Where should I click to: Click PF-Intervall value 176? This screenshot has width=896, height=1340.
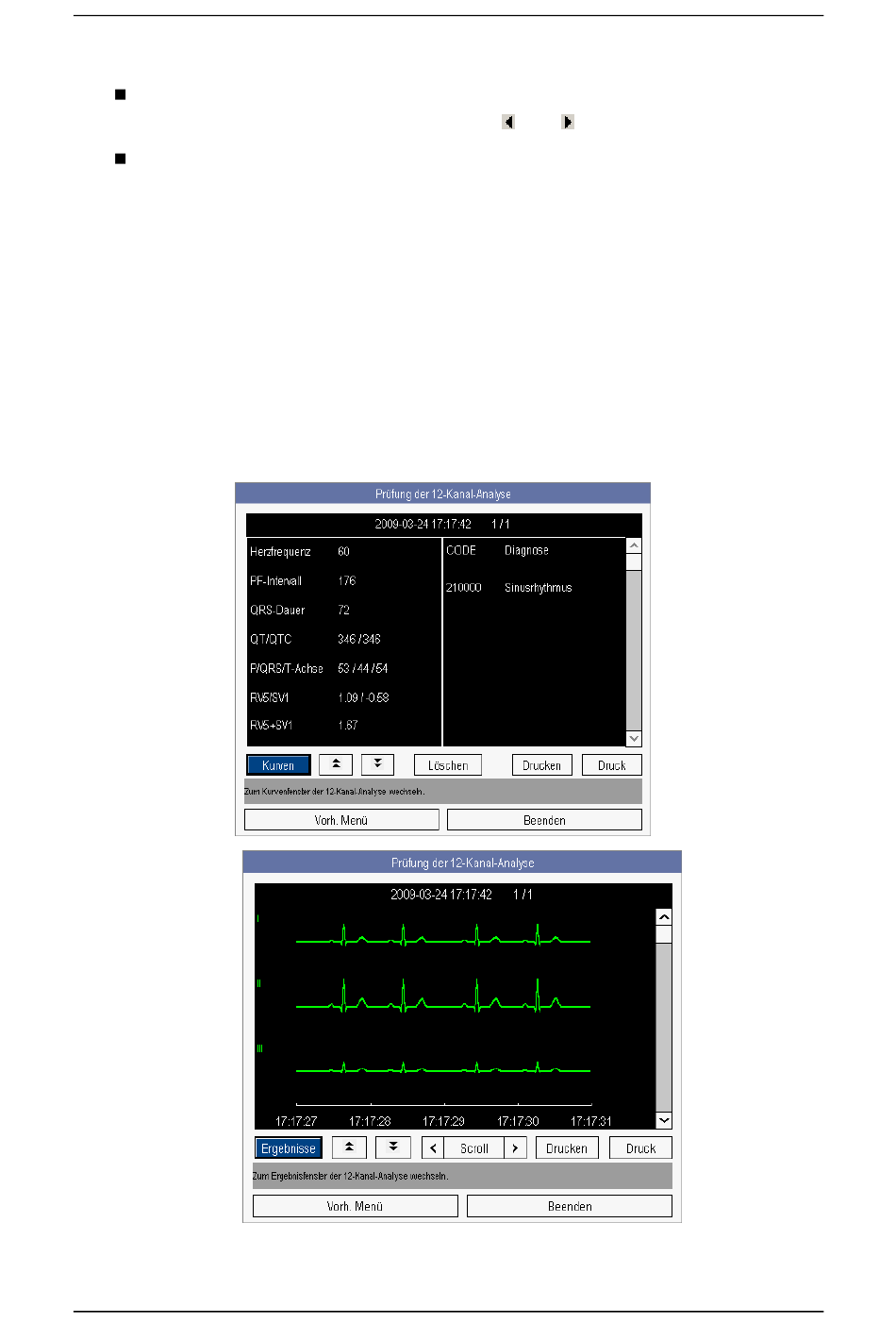point(347,580)
